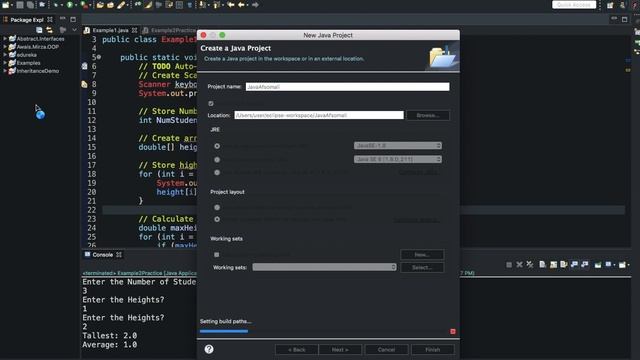Click the Clear Console page icon
The height and width of the screenshot is (360, 640).
tap(542, 265)
